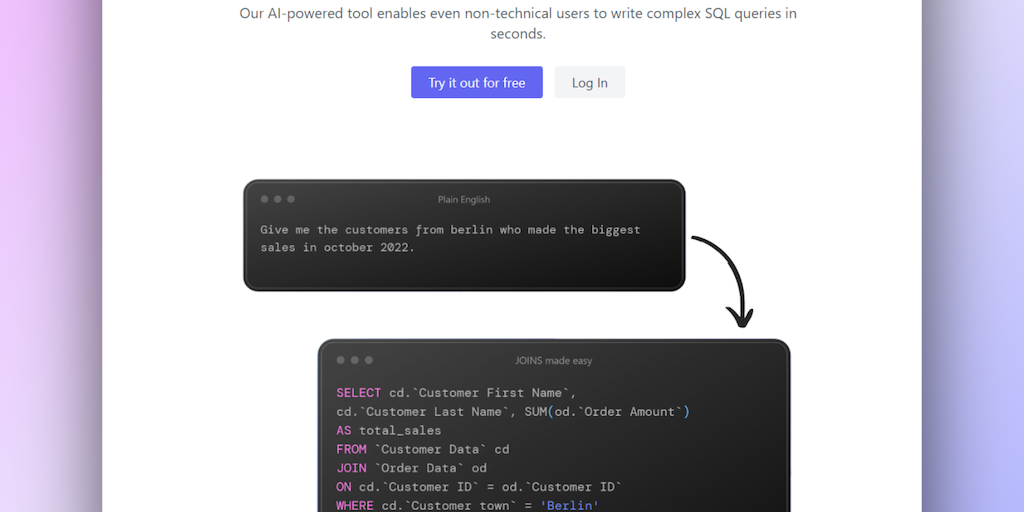The width and height of the screenshot is (1024, 512).
Task: Click middle dot in JOINS made easy window
Action: point(355,360)
